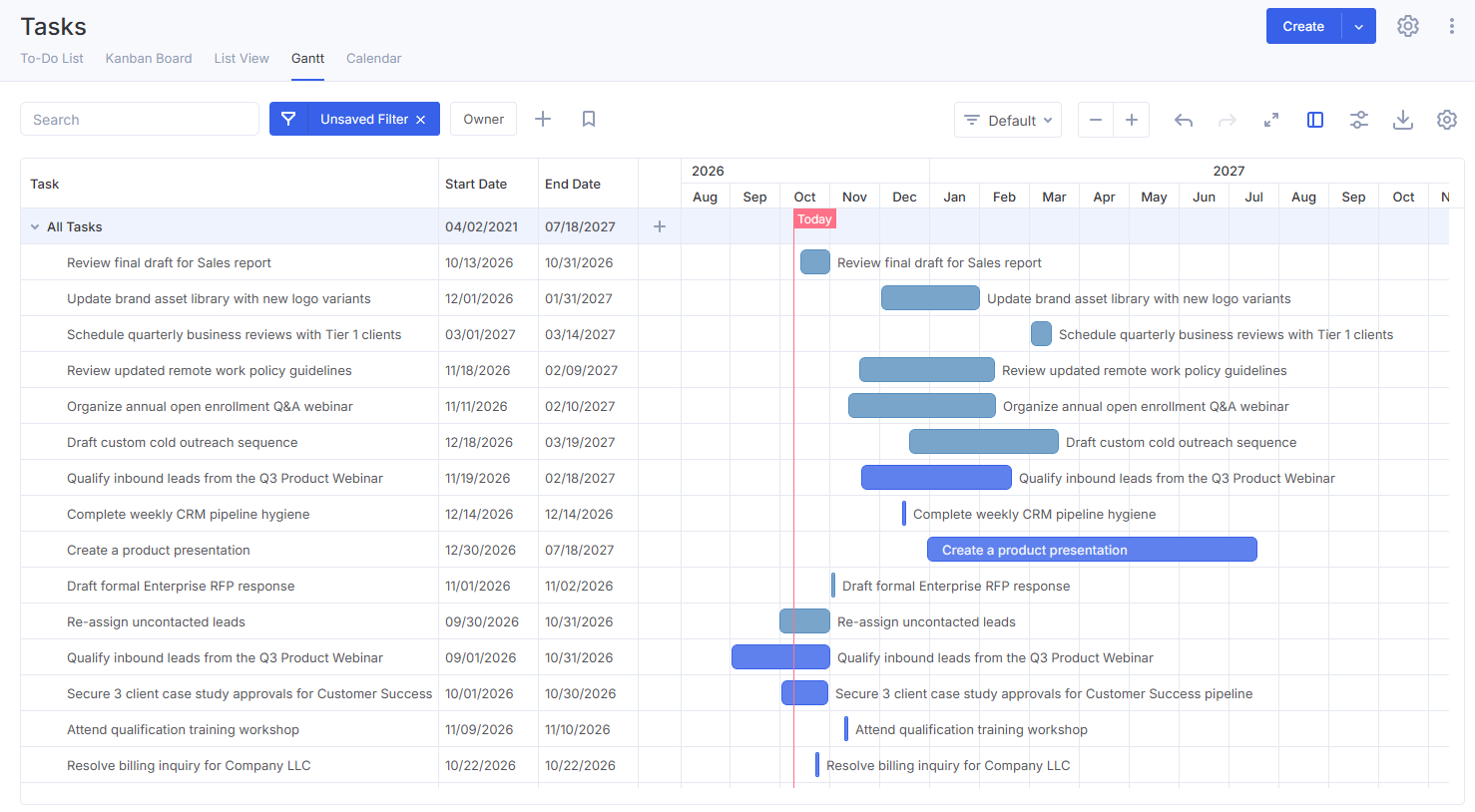Select task Attend qualification training workshop
Image resolution: width=1475 pixels, height=812 pixels.
[x=183, y=729]
